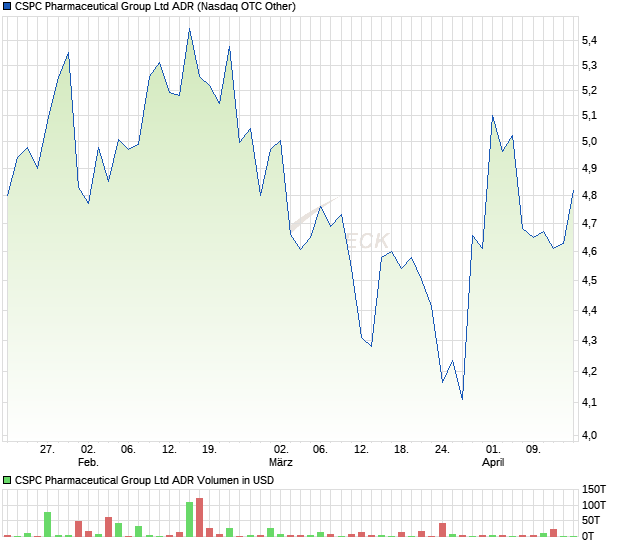620x546 pixels.
Task: Click the 5,0 price axis label
Action: (589, 142)
